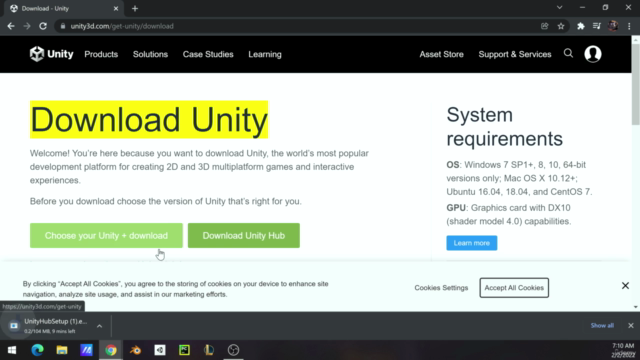
Task: Click the scrollbar down arrow
Action: point(636,307)
